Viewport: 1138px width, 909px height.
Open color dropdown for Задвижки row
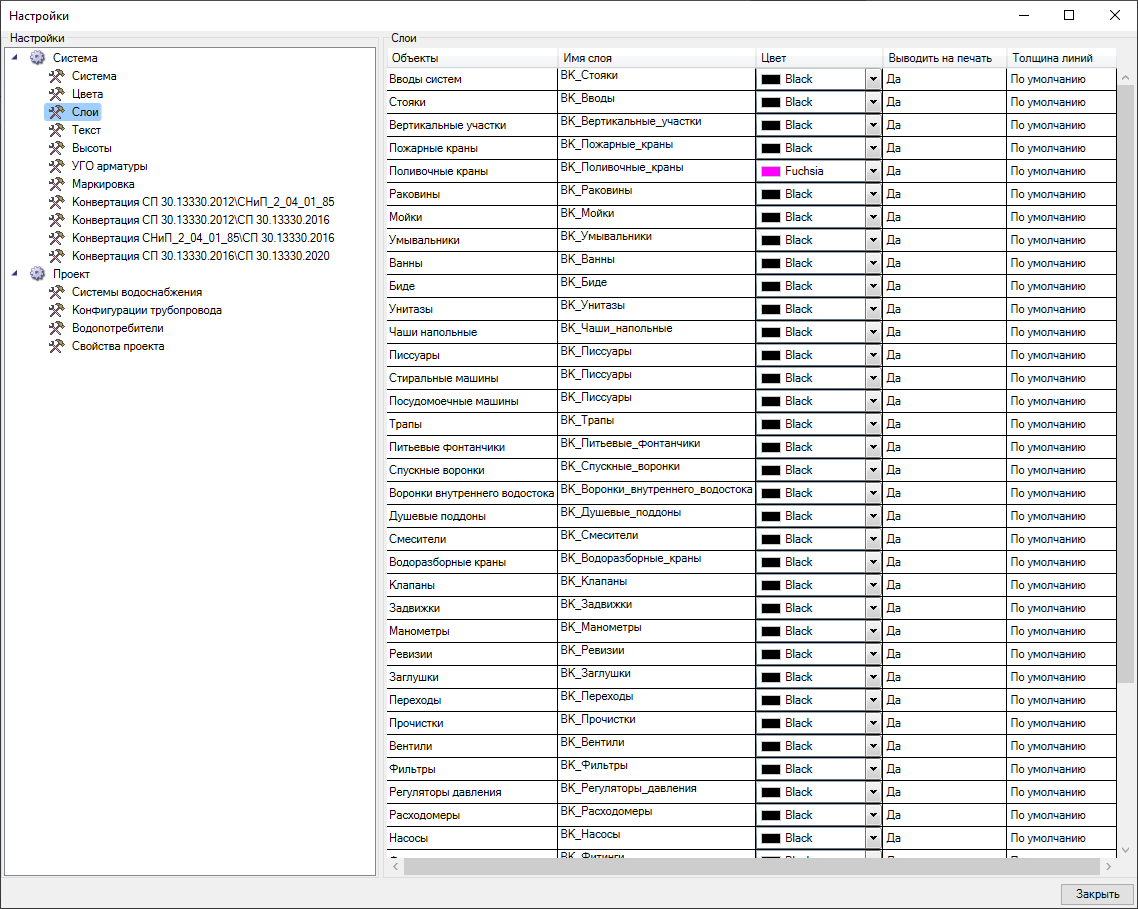pyautogui.click(x=873, y=608)
